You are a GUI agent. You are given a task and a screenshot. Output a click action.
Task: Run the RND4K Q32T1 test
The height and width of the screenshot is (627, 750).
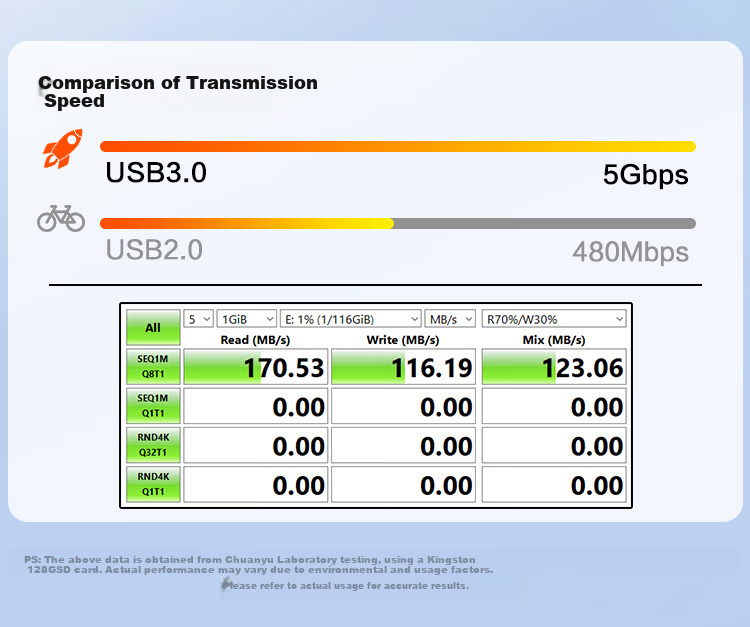pyautogui.click(x=153, y=445)
